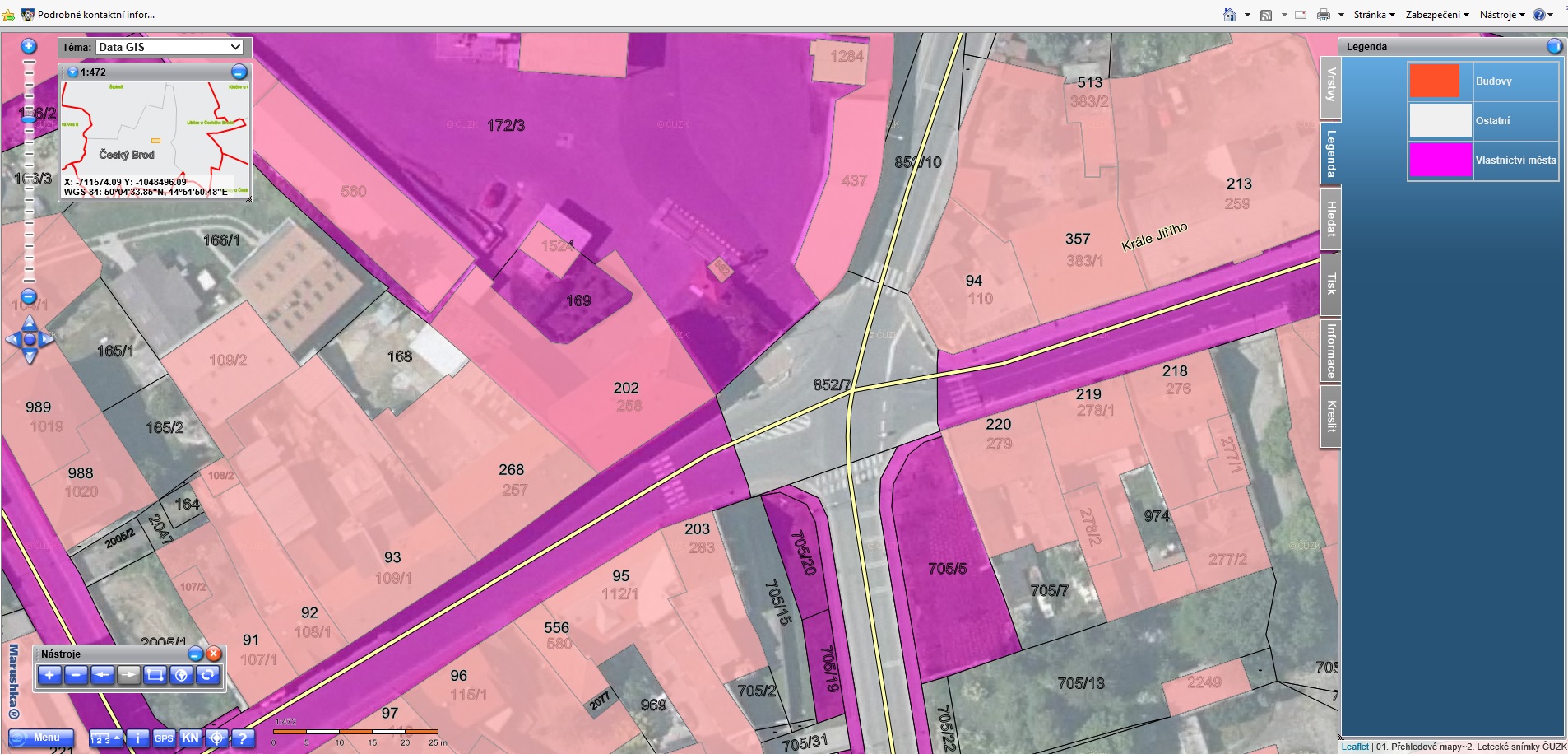Minimize the Nástroje tools panel
The width and height of the screenshot is (1568, 754).
(196, 654)
